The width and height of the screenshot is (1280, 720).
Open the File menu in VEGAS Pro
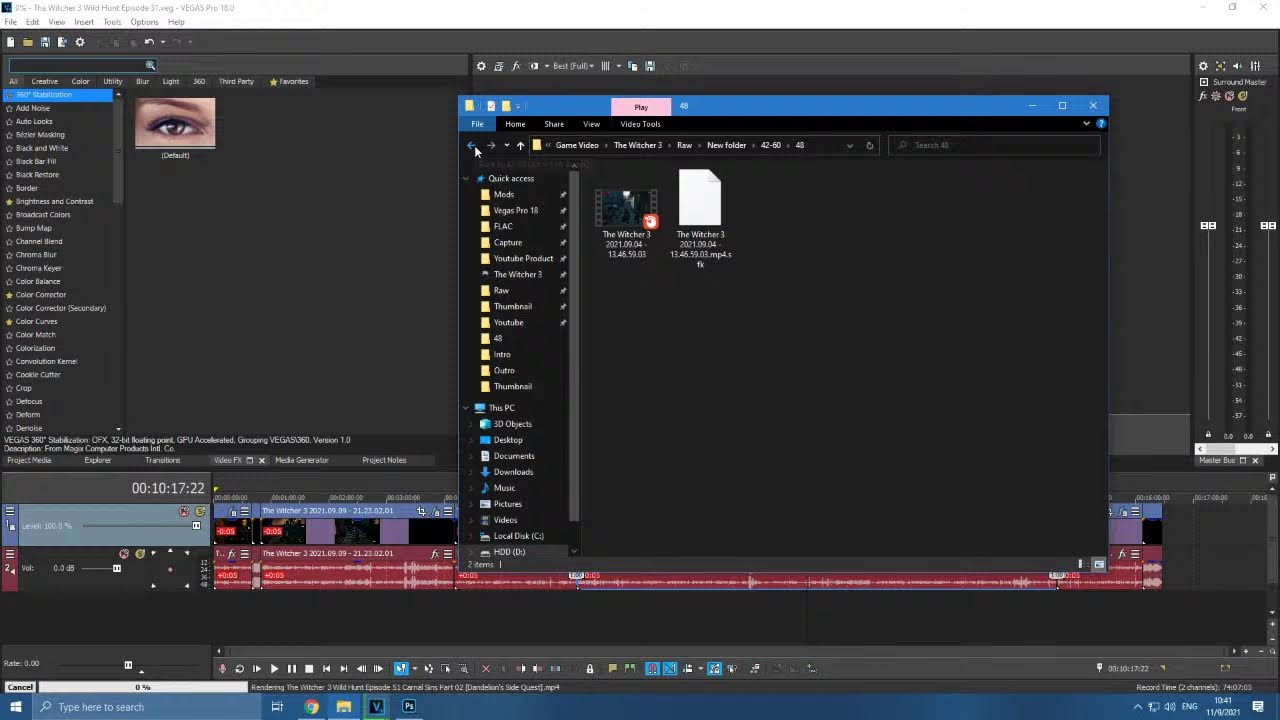coord(10,22)
